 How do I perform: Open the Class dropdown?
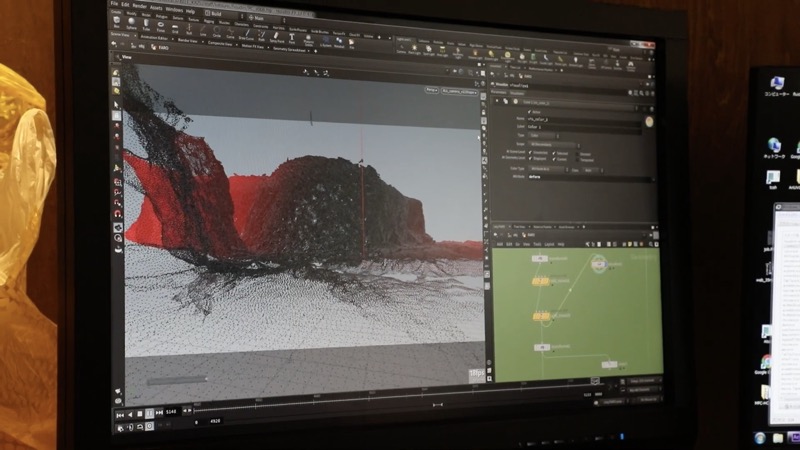593,170
